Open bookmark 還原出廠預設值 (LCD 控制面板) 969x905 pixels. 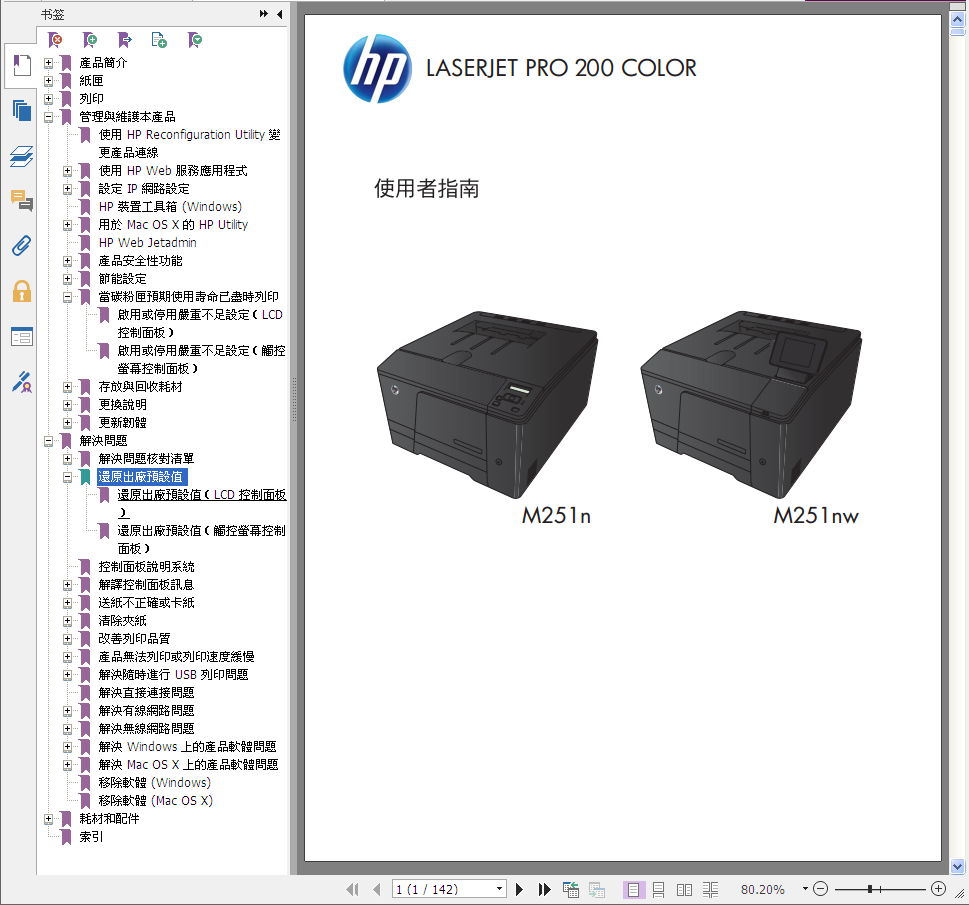click(x=201, y=503)
